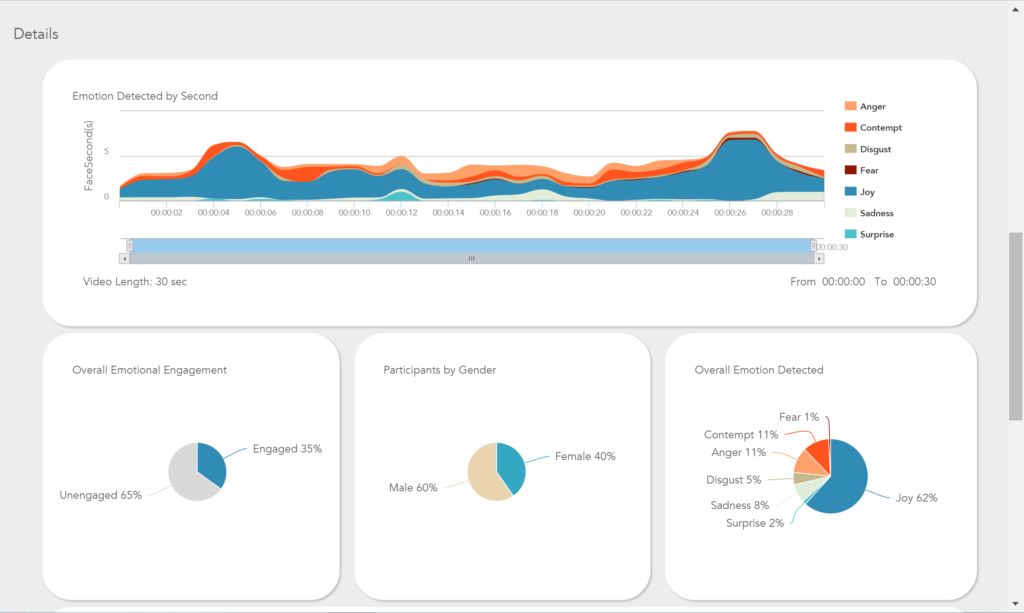
Task: Click the left arrow of timeline scrollbar
Action: 124,259
